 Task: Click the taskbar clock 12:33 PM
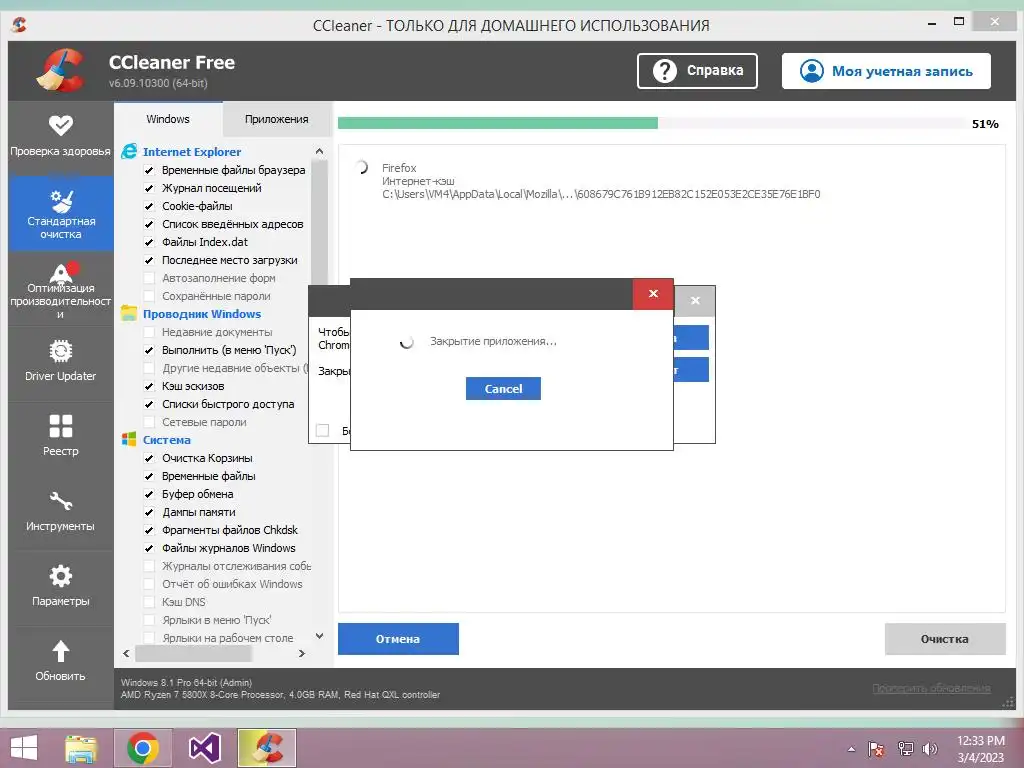(x=980, y=741)
